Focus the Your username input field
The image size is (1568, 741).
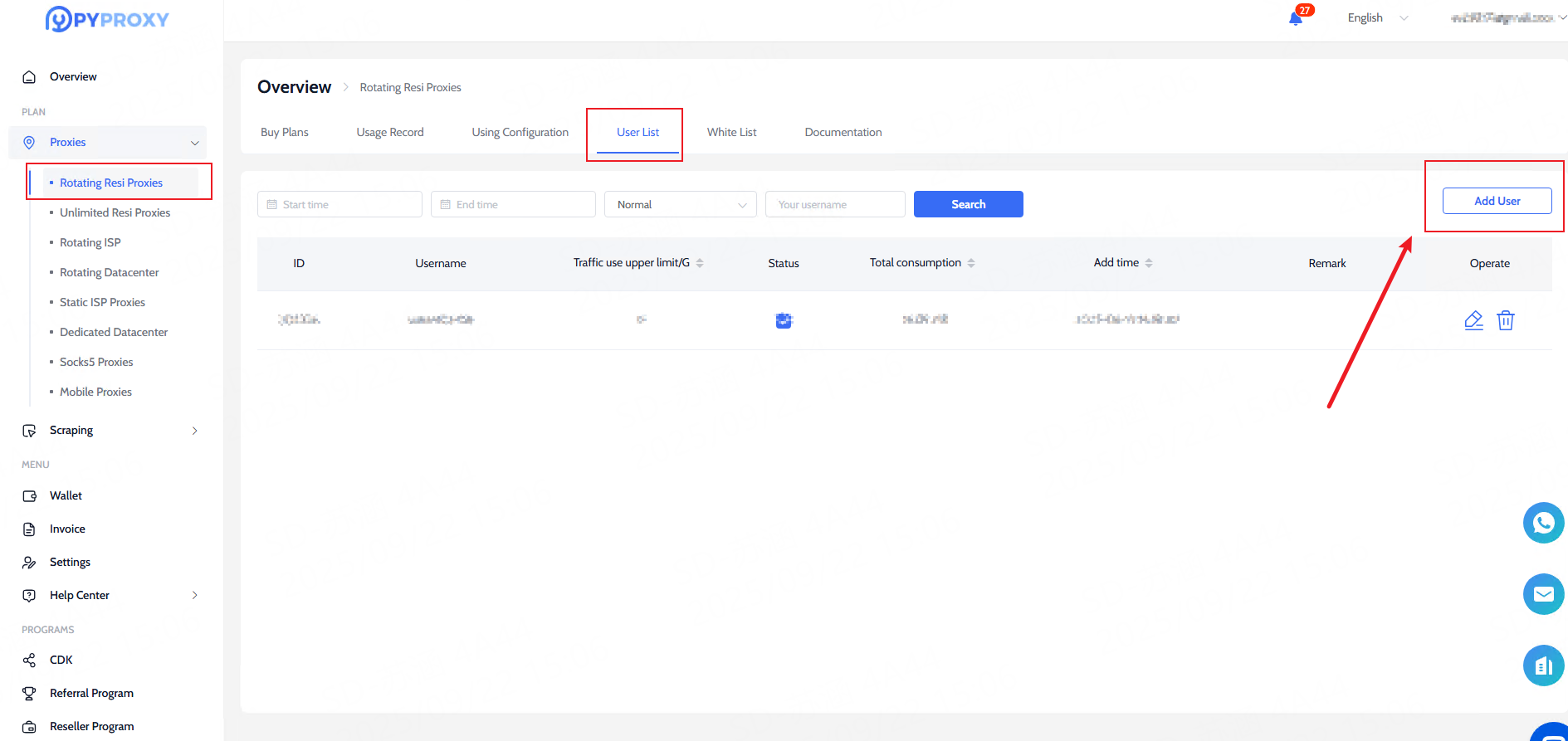tap(834, 204)
